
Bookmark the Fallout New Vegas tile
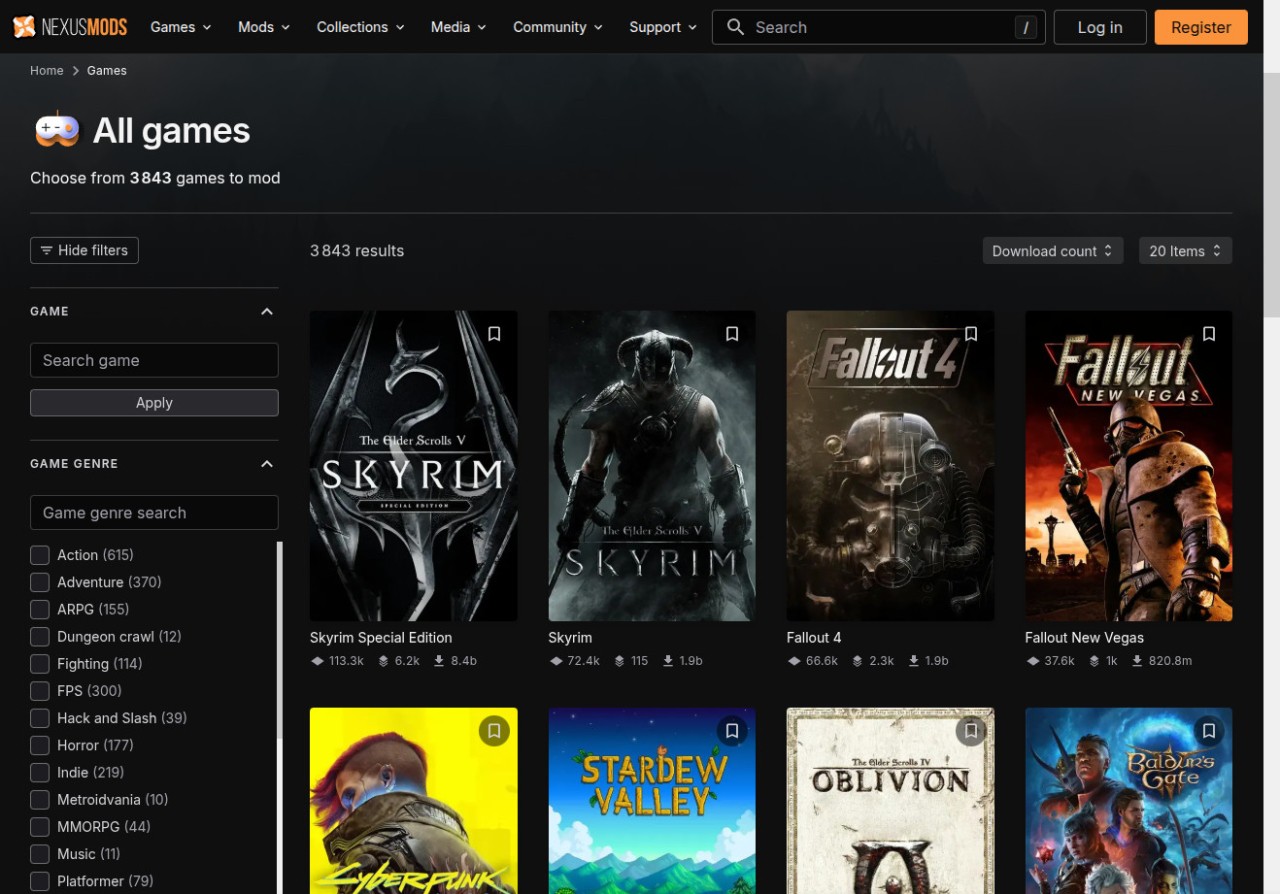1209,334
